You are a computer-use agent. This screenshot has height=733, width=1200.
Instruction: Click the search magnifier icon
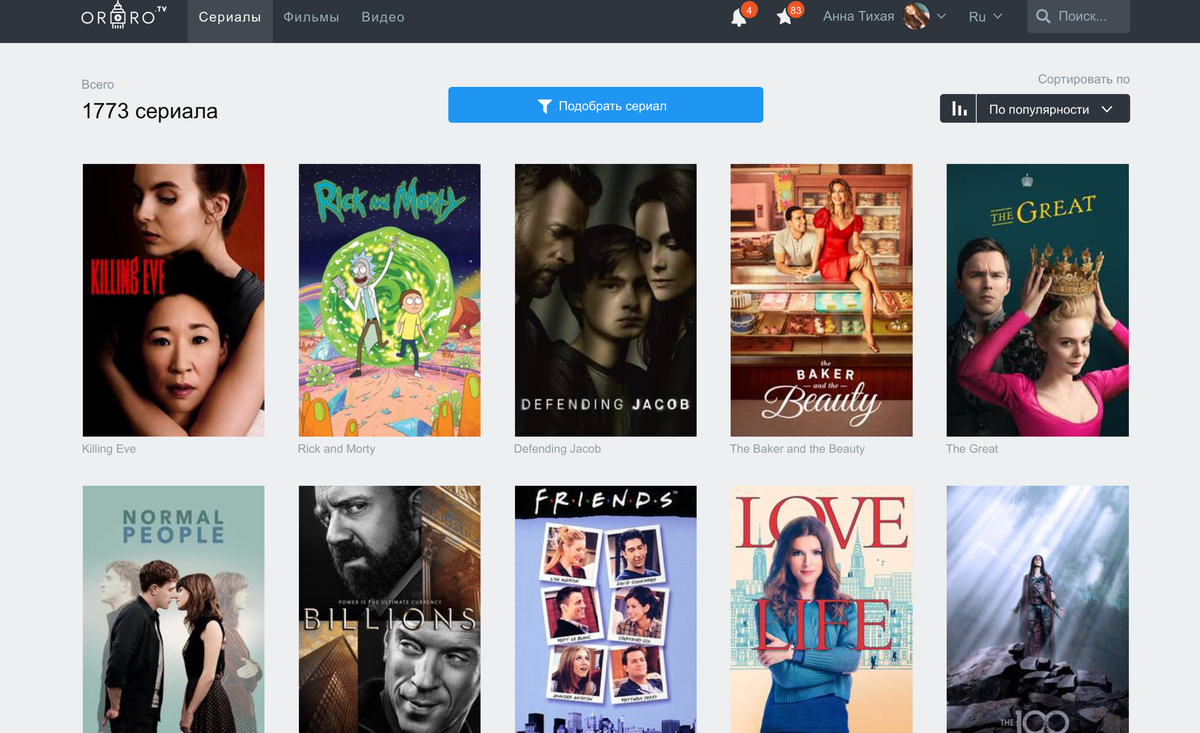tap(1044, 16)
